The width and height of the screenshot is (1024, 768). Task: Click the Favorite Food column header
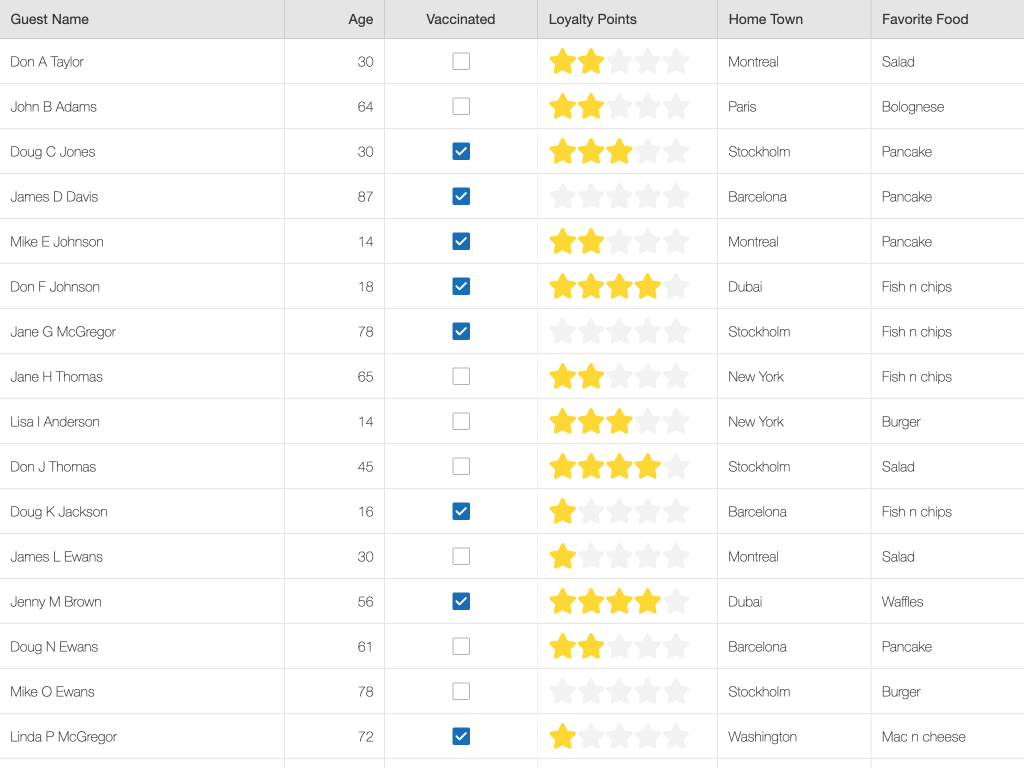tap(925, 19)
